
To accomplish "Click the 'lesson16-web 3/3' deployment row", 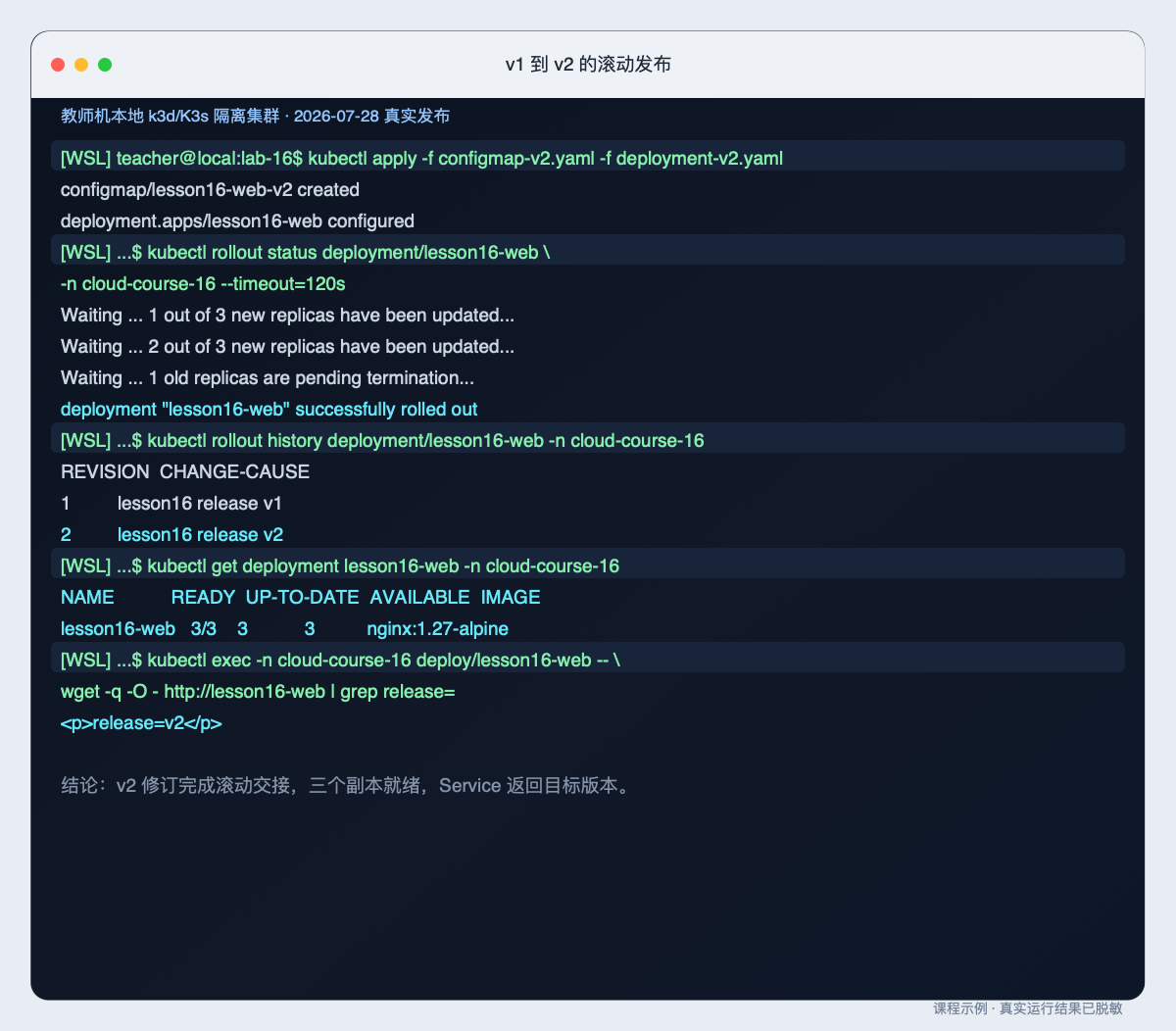I will click(284, 628).
